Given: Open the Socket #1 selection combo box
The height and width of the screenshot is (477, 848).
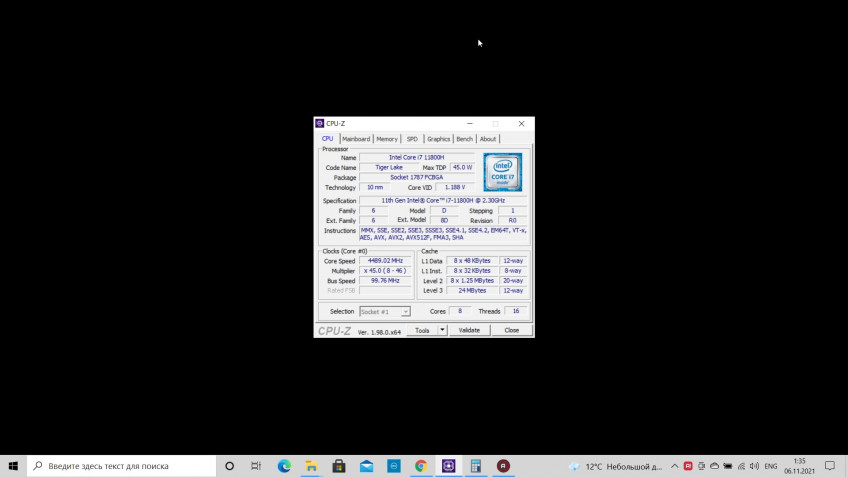Looking at the screenshot, I should click(x=385, y=312).
